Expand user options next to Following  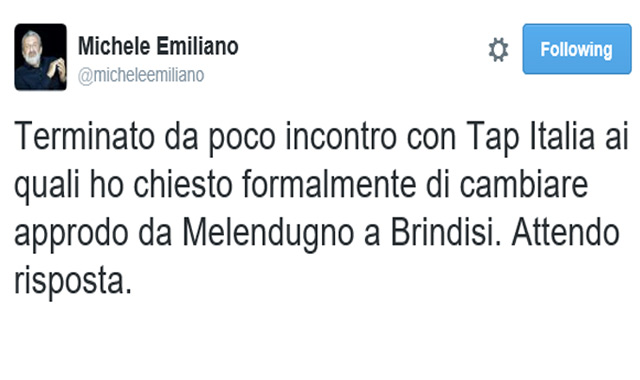(498, 50)
